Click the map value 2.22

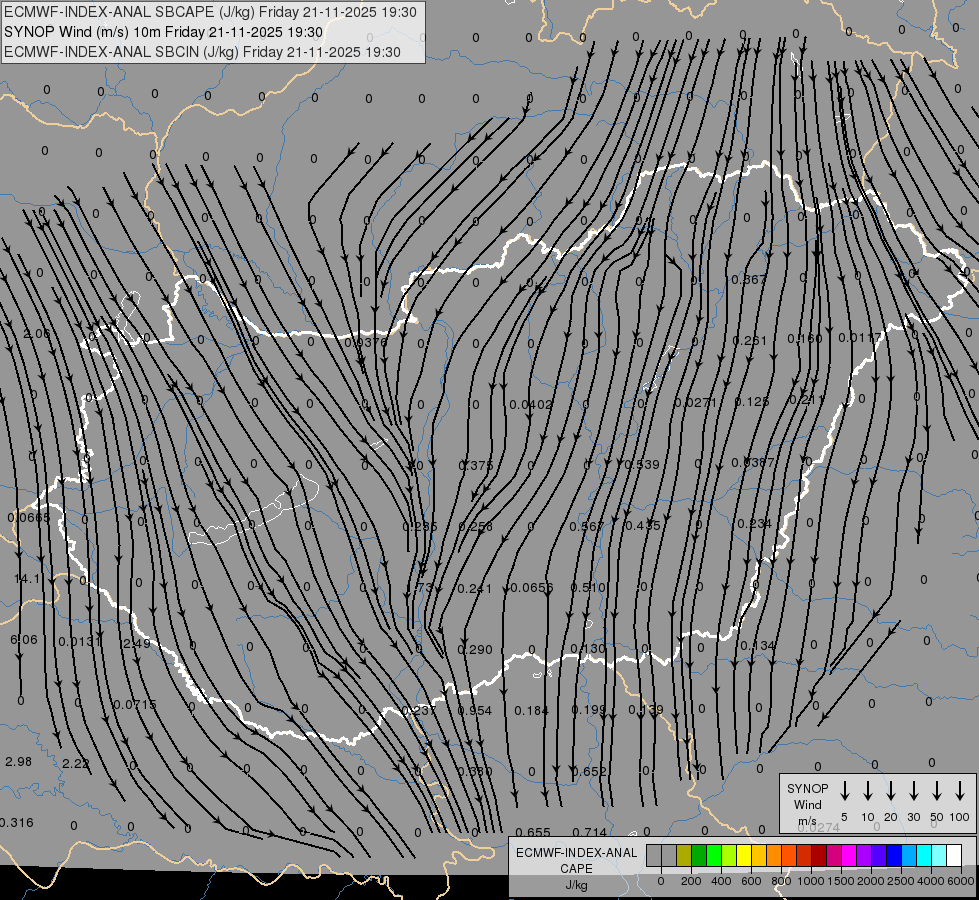pyautogui.click(x=76, y=763)
